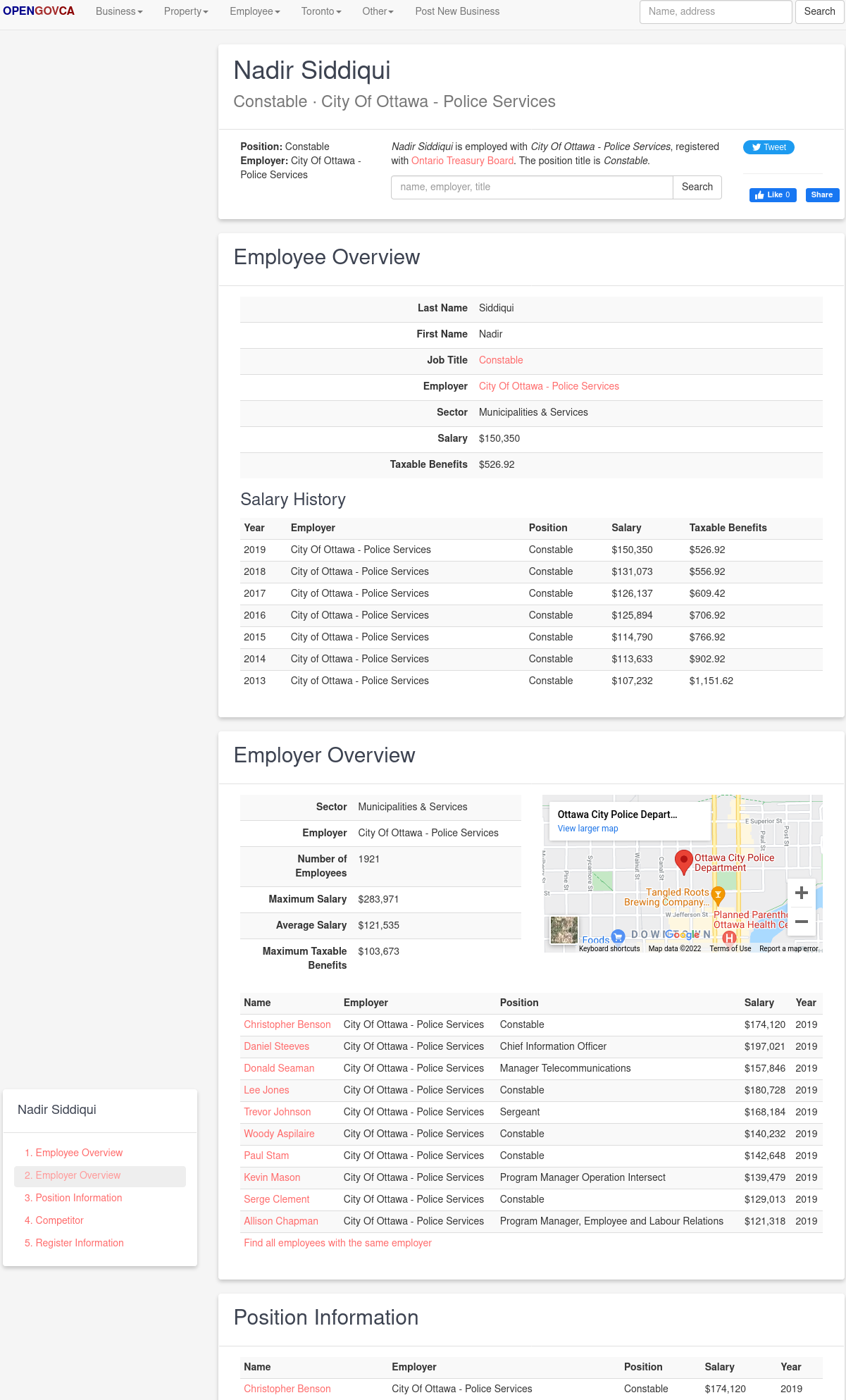Tweet this page

(769, 147)
